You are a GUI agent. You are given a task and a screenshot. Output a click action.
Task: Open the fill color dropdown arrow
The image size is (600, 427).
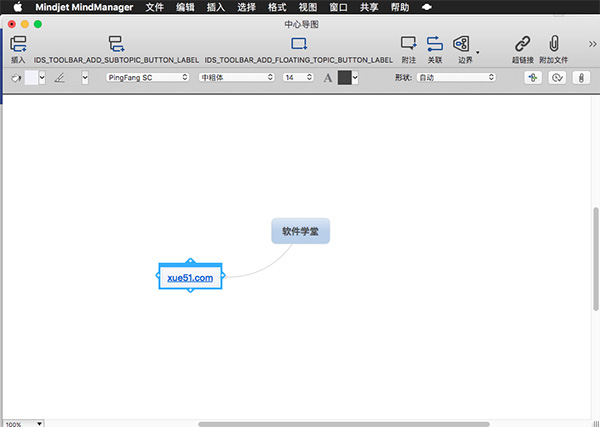click(42, 78)
